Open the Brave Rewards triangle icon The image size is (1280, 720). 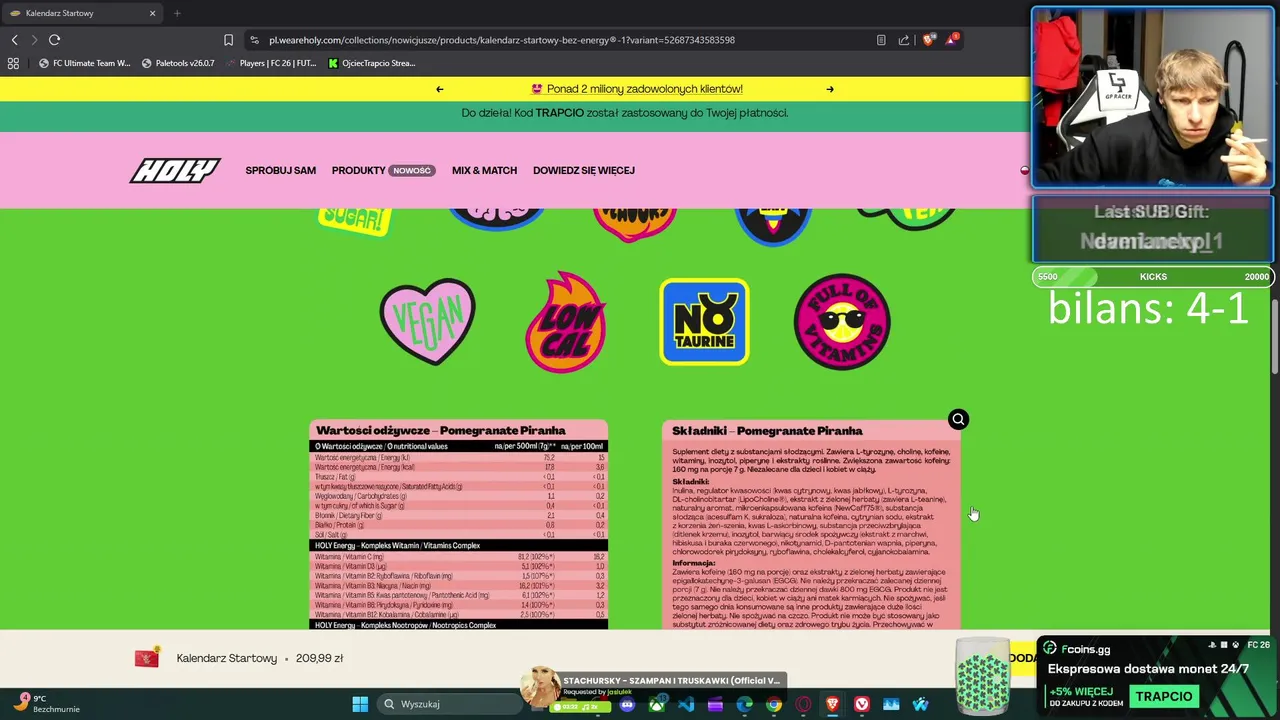tap(952, 40)
